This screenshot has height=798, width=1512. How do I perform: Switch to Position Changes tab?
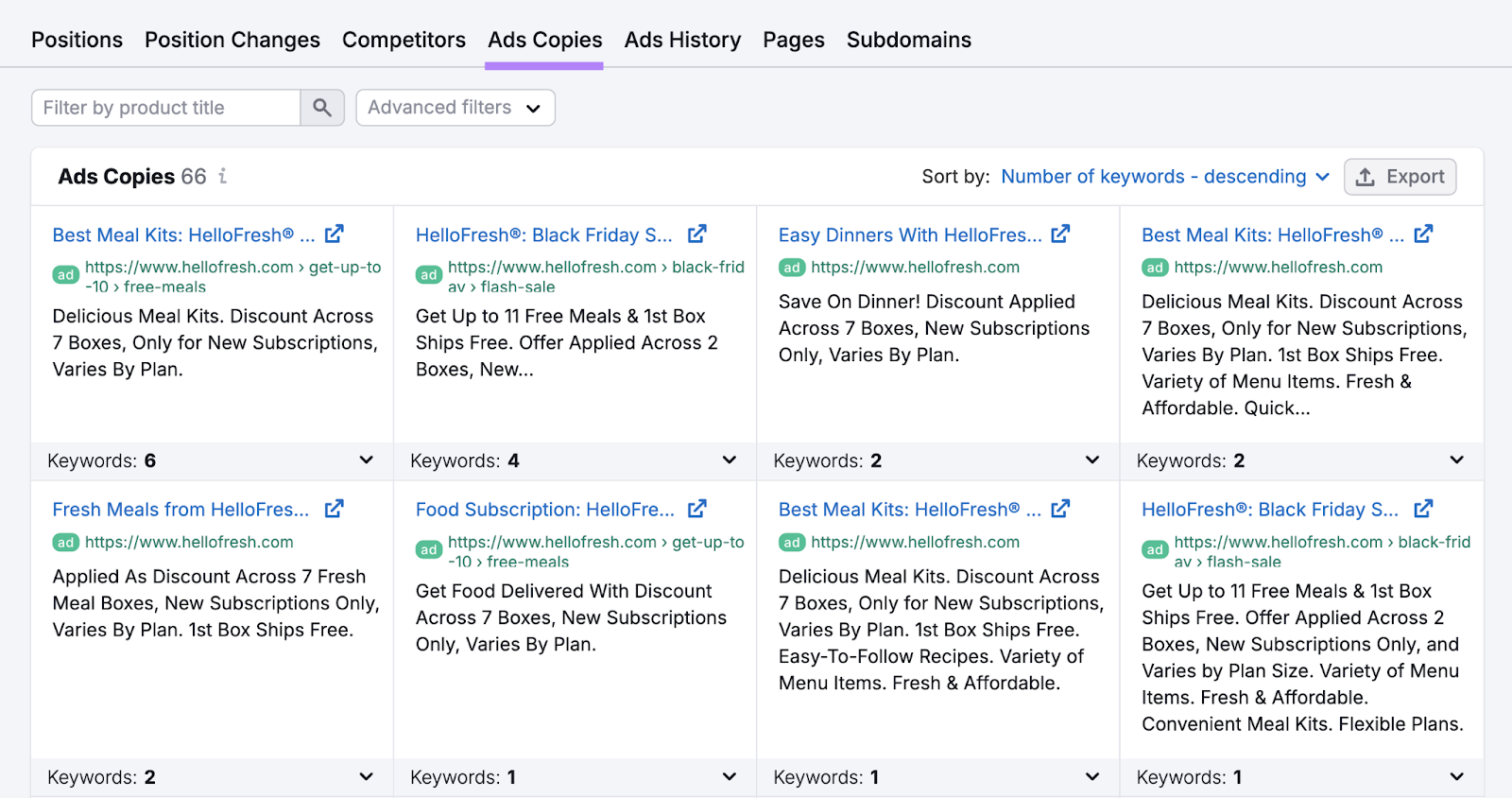[x=232, y=40]
